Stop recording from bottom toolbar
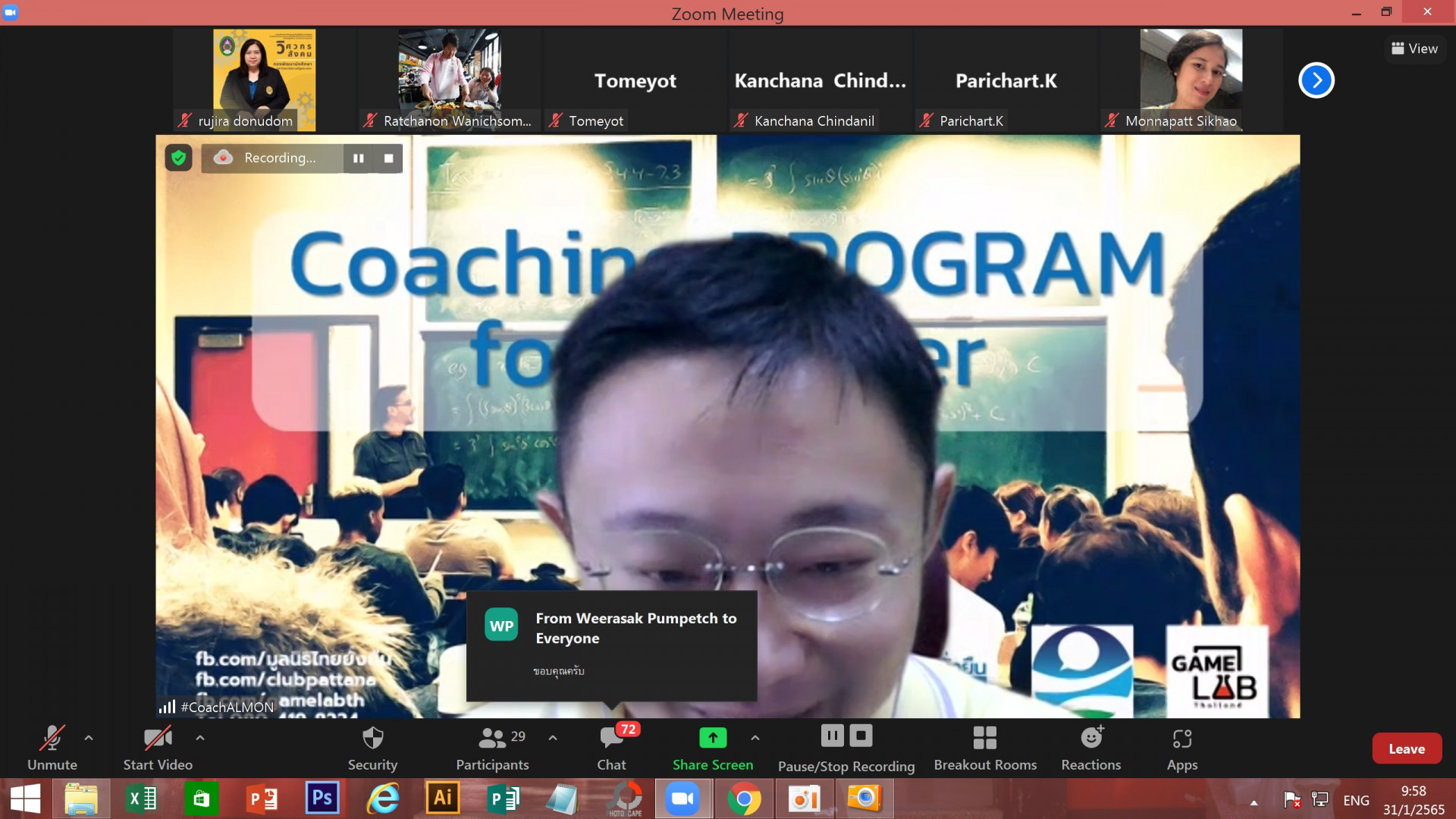Viewport: 1456px width, 819px height. point(861,736)
